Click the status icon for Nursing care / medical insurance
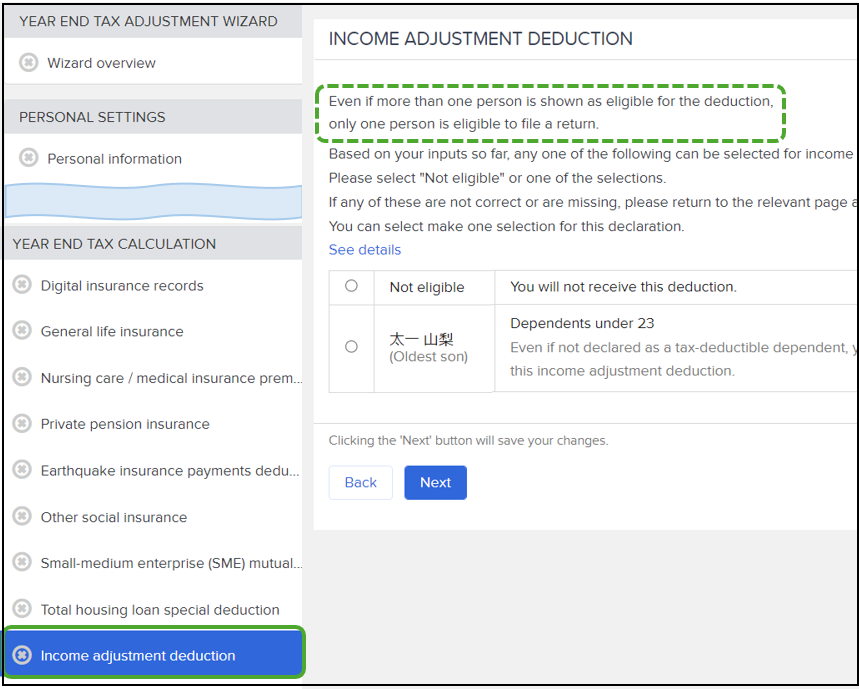 22,377
